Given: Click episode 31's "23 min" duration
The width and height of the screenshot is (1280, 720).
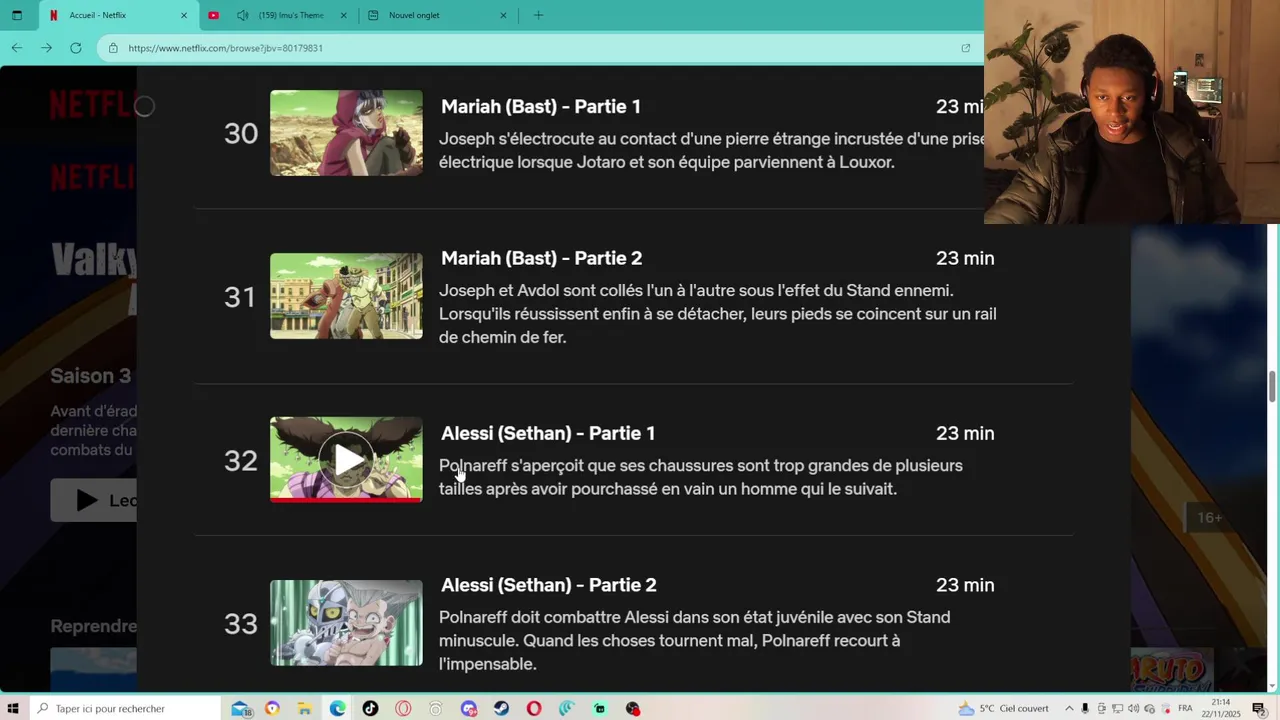Looking at the screenshot, I should pos(965,258).
